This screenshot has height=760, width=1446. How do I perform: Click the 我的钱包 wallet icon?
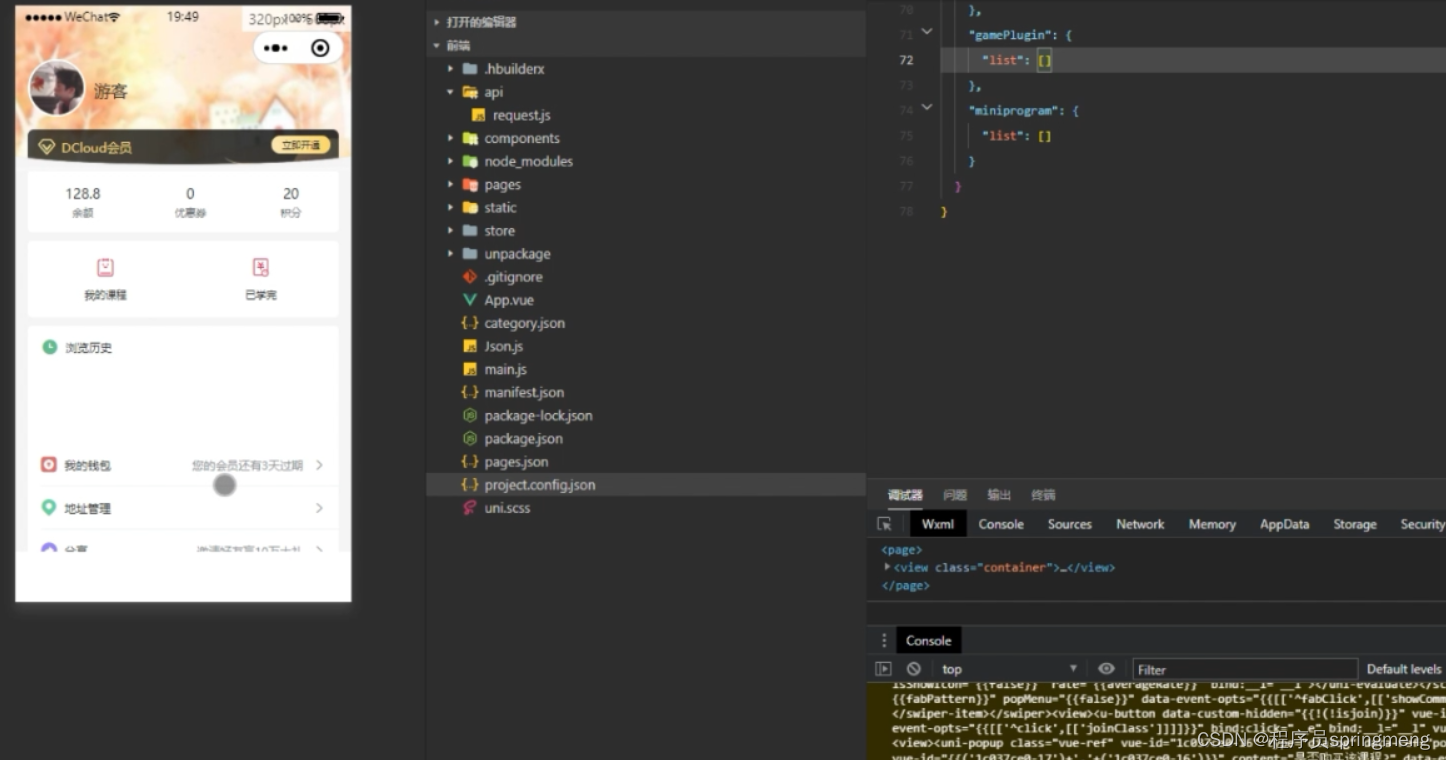pos(49,465)
